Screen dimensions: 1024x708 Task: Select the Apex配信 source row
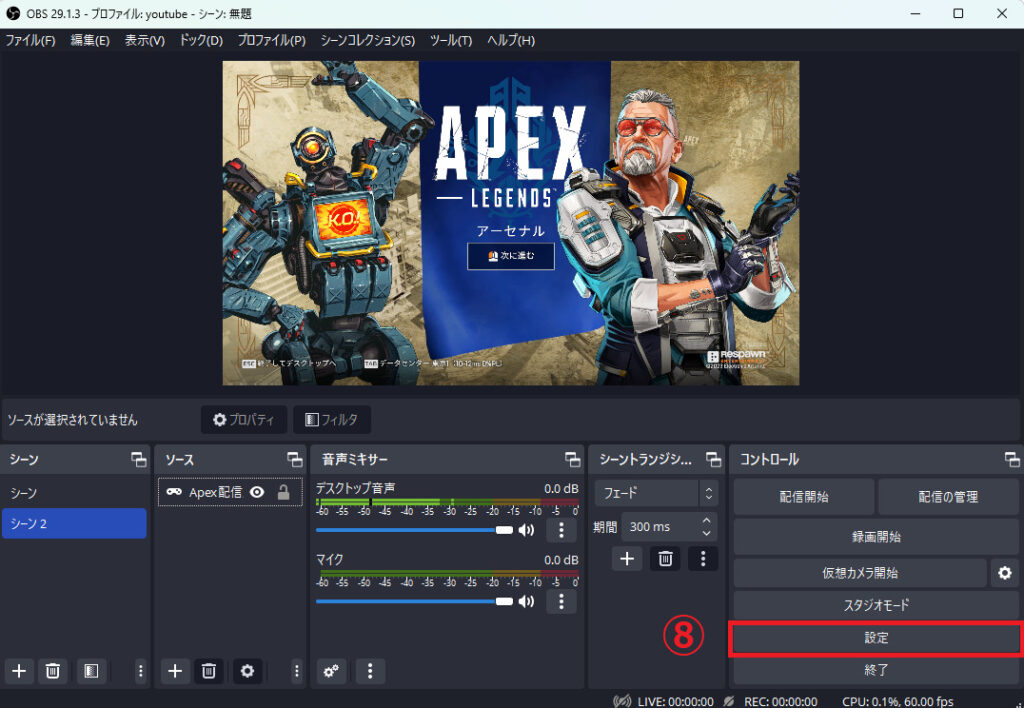230,492
